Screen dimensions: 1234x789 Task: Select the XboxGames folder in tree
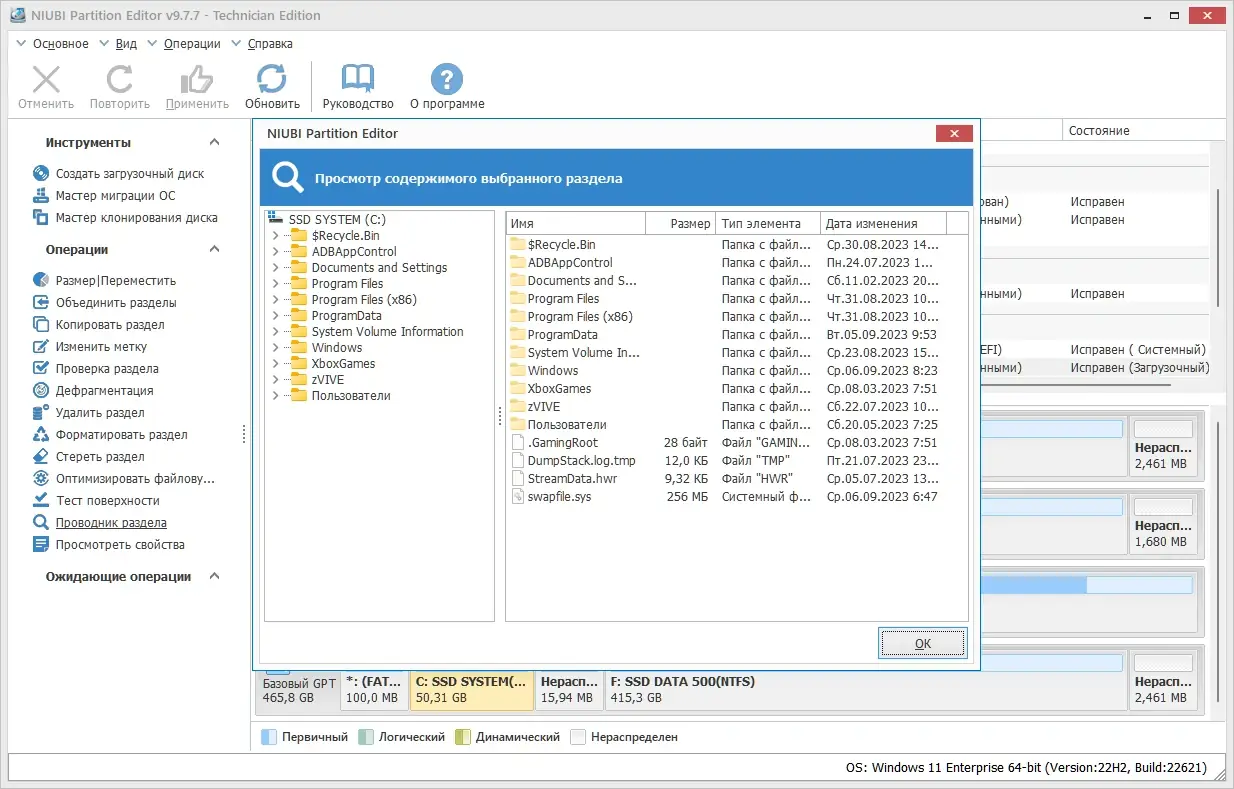343,364
